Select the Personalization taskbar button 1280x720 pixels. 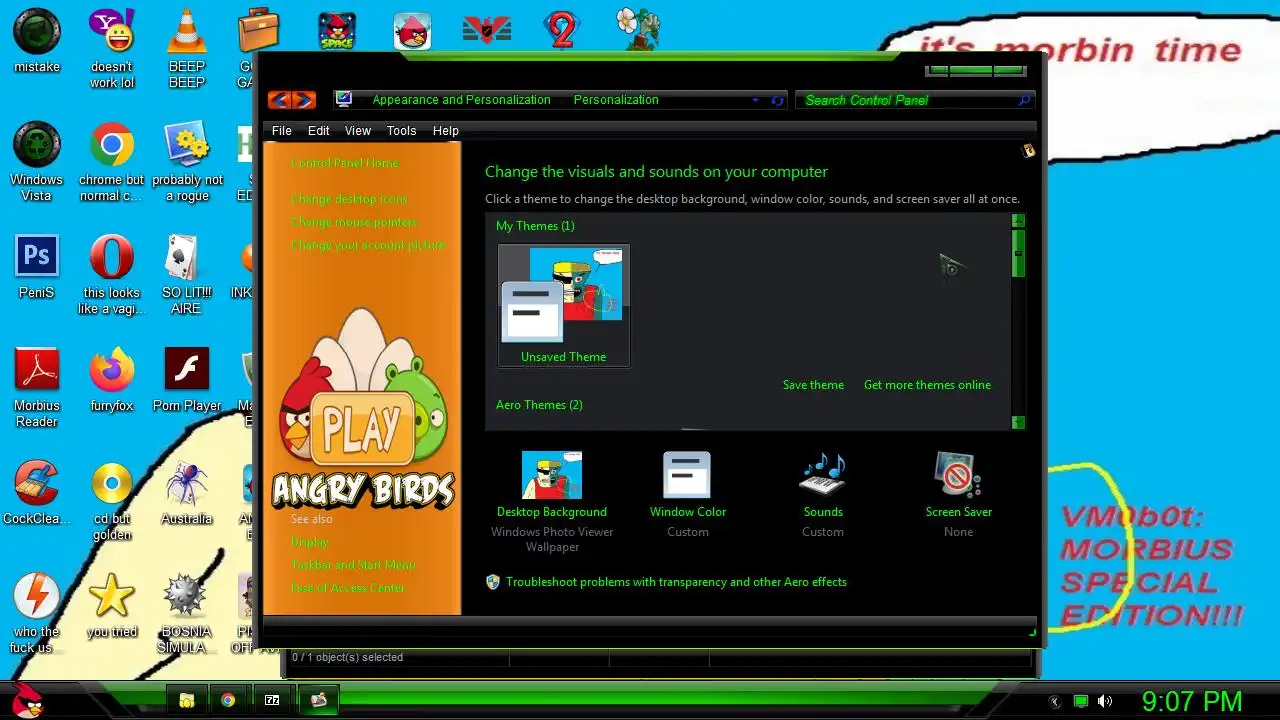[318, 700]
